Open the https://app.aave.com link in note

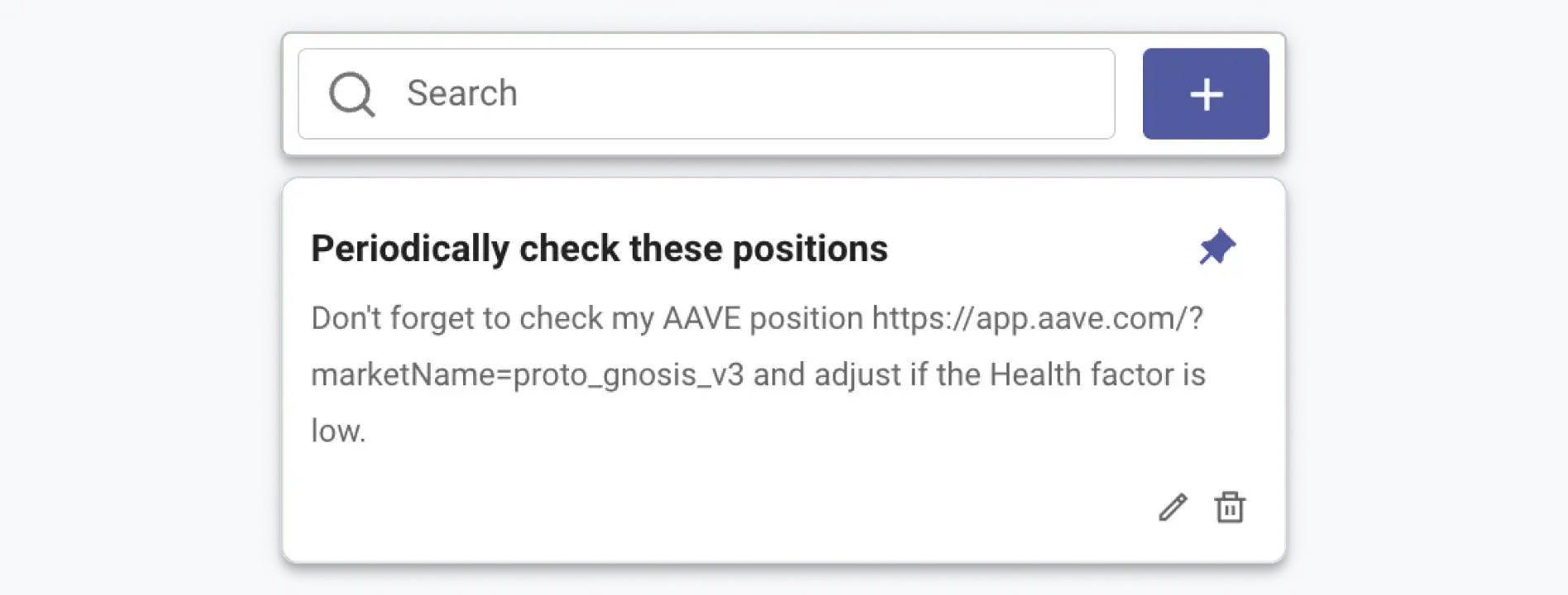1037,318
